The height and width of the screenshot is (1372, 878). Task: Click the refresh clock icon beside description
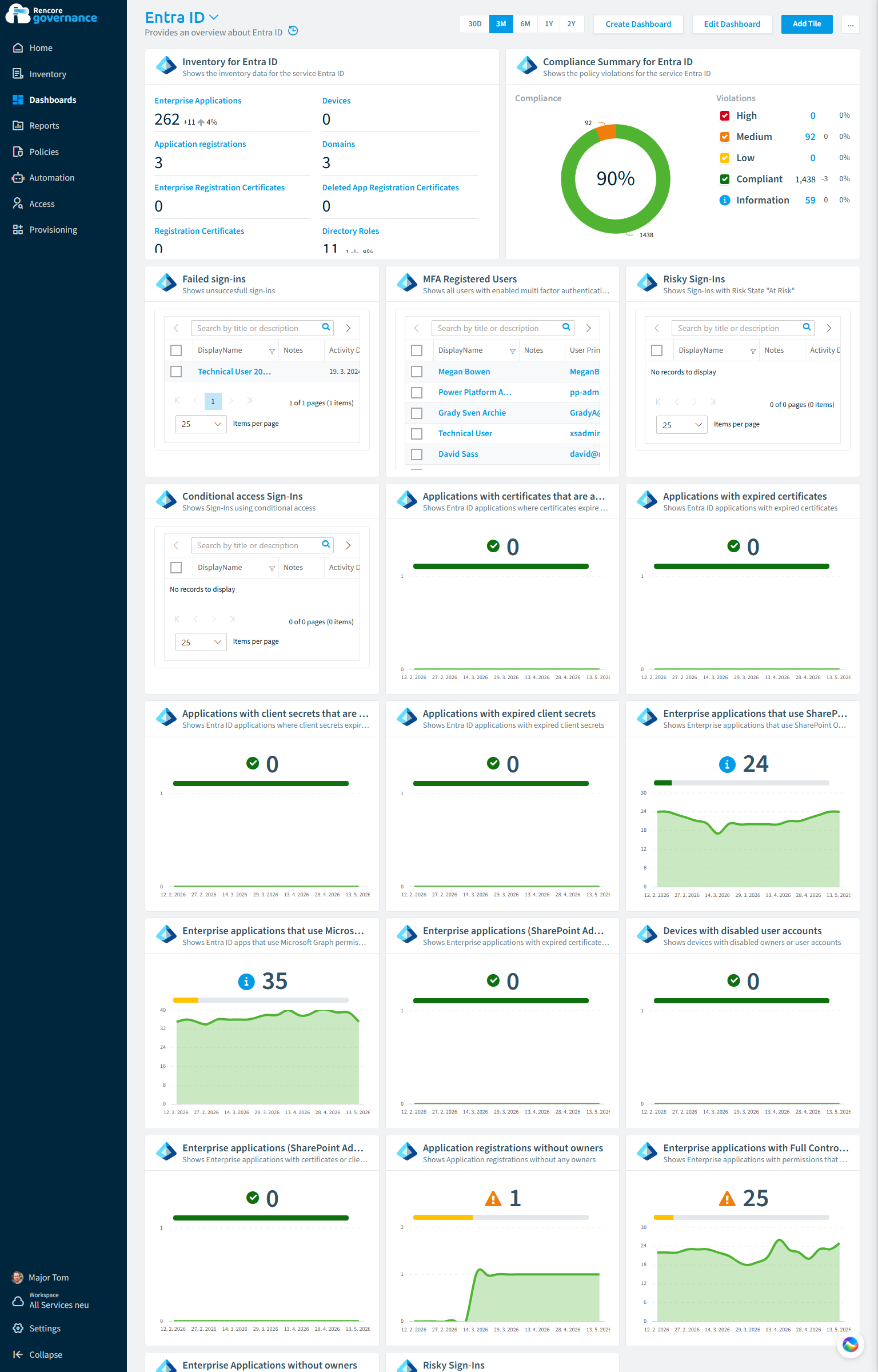point(293,31)
